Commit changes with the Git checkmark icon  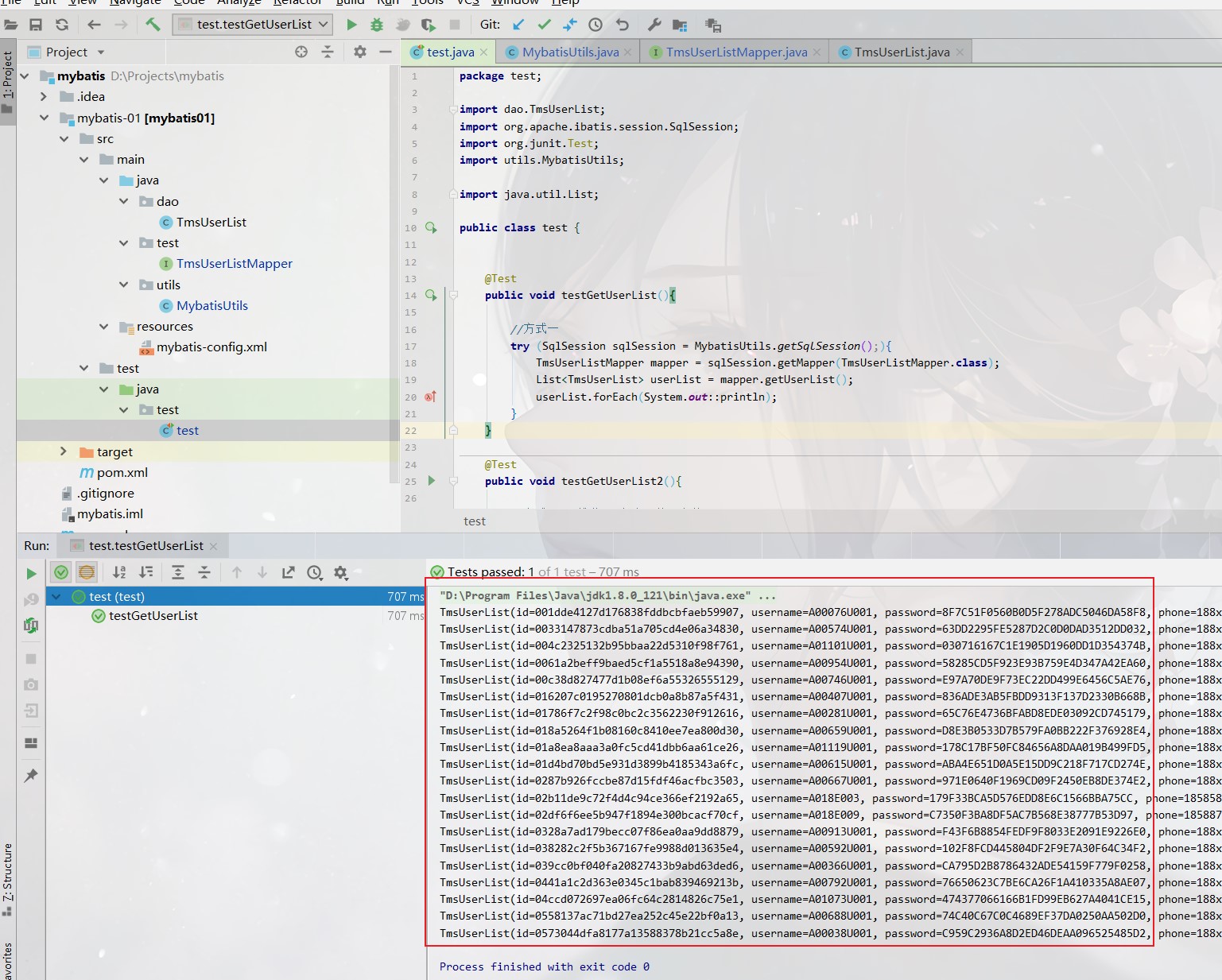tap(544, 25)
